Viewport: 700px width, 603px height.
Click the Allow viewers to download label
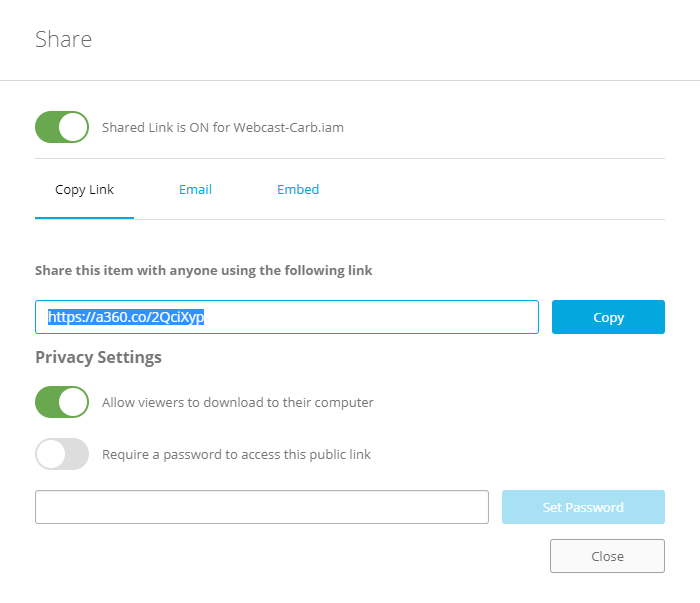coord(238,403)
